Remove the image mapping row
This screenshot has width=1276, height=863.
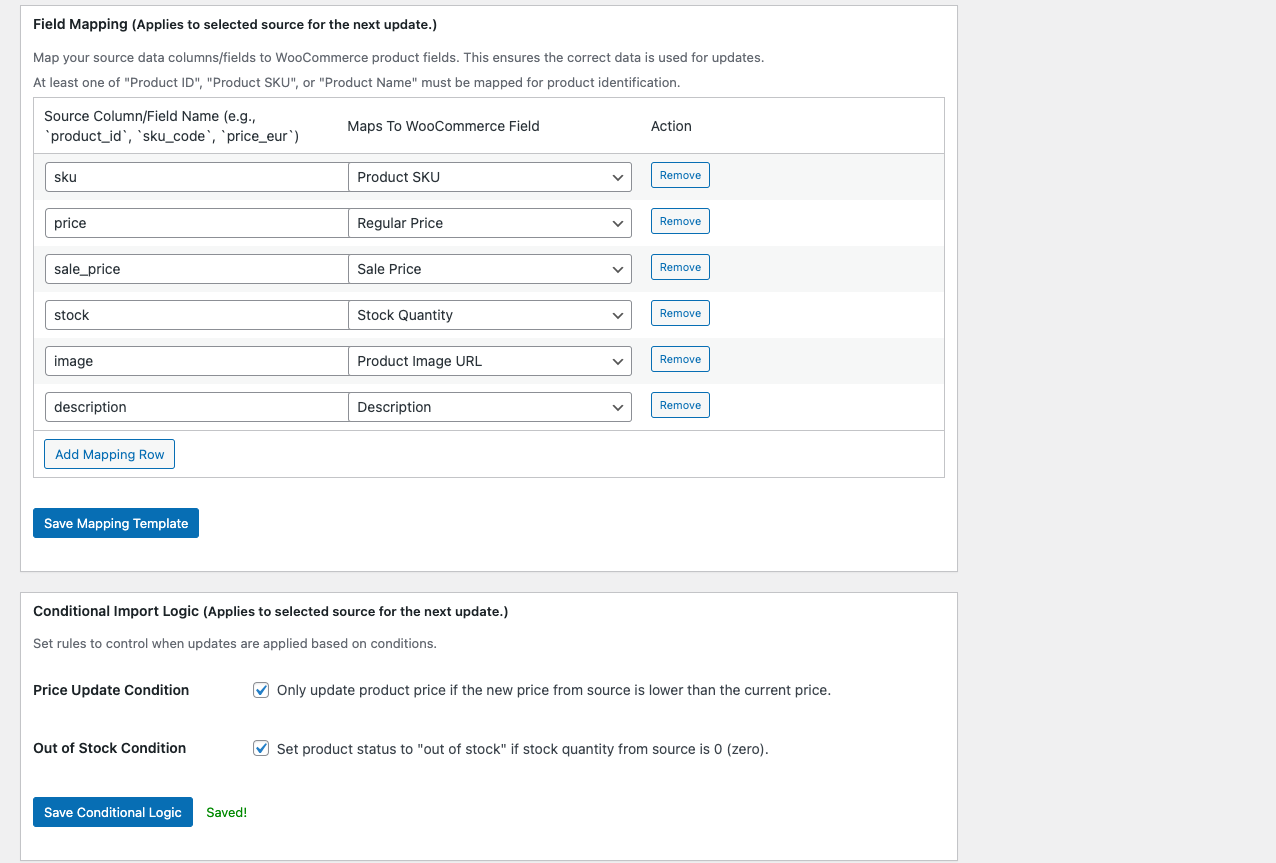pyautogui.click(x=680, y=359)
